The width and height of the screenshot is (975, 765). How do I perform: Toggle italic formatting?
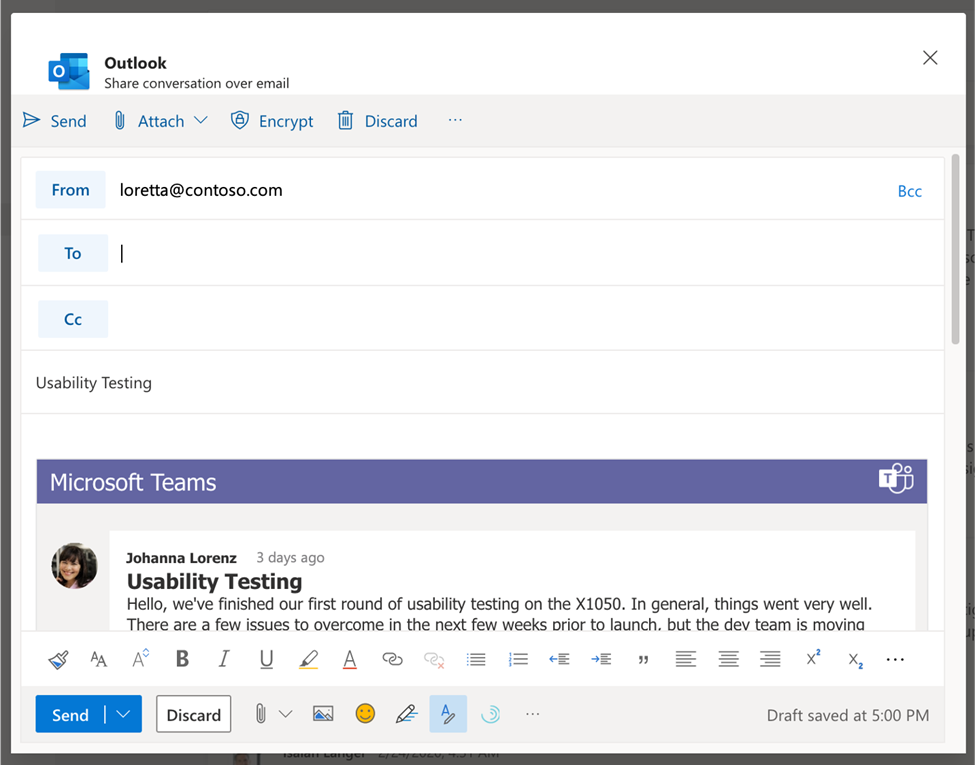point(224,659)
